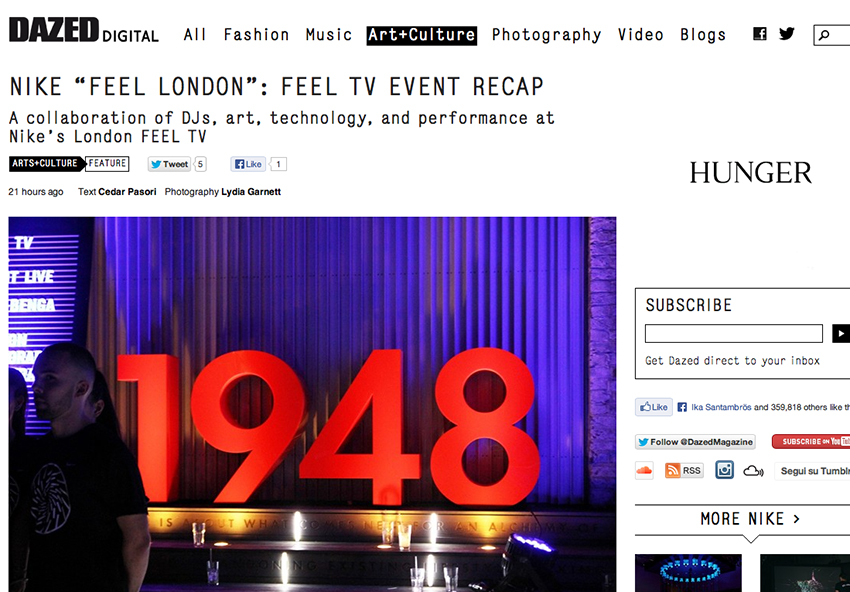Open the ARTS+CULTURE category tag
Image resolution: width=850 pixels, height=592 pixels.
coord(46,163)
